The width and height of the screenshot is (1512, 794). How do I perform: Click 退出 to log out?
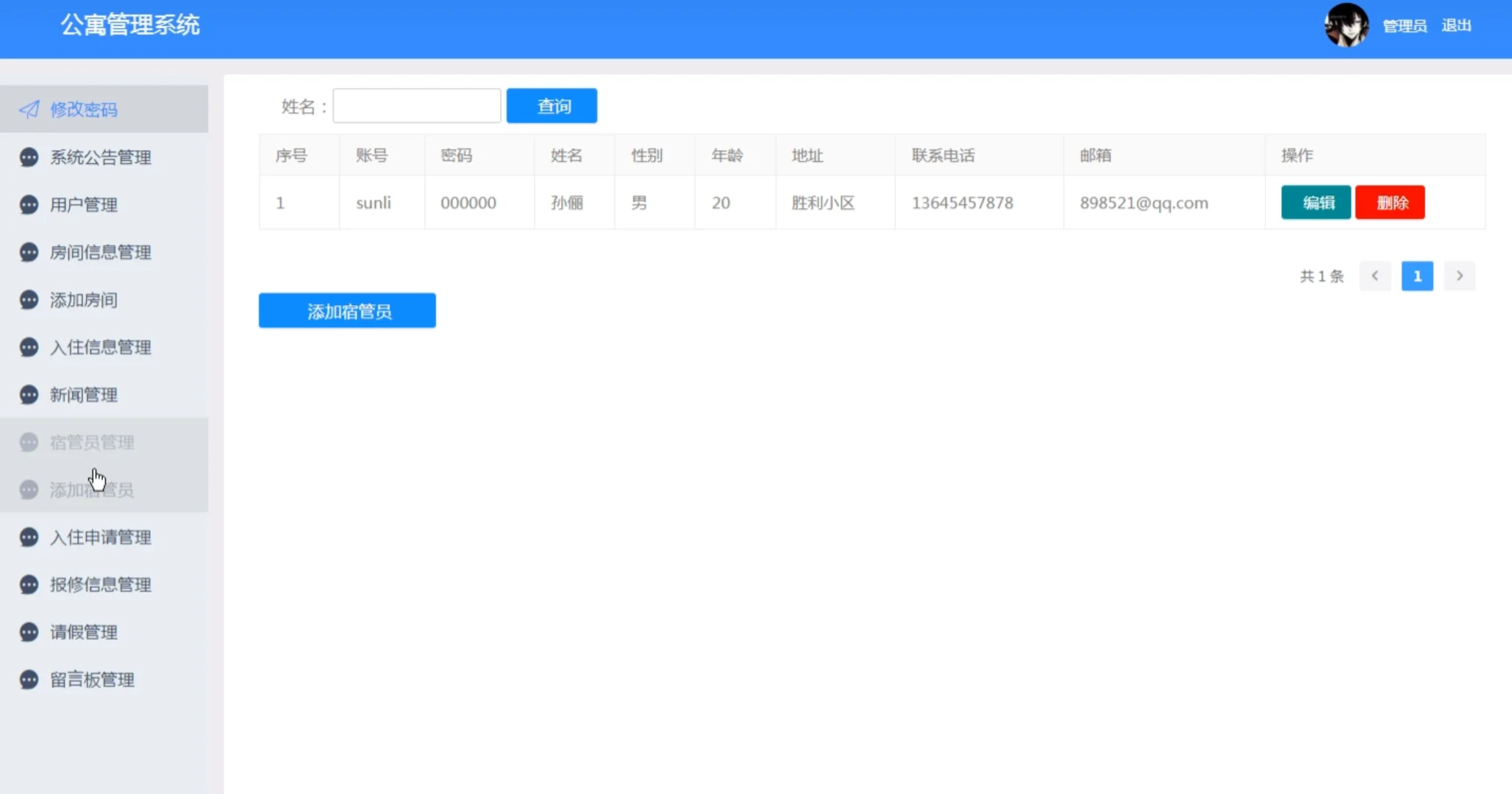pyautogui.click(x=1456, y=25)
